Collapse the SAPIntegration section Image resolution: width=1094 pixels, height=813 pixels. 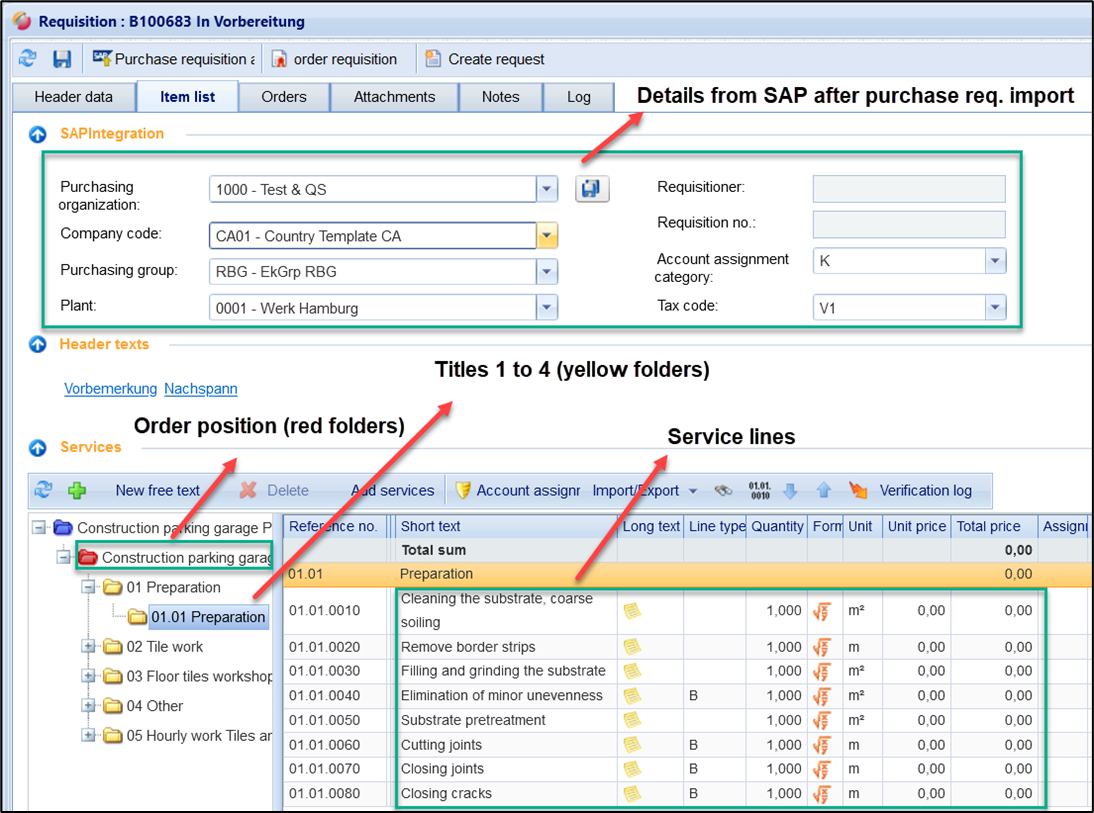click(38, 134)
